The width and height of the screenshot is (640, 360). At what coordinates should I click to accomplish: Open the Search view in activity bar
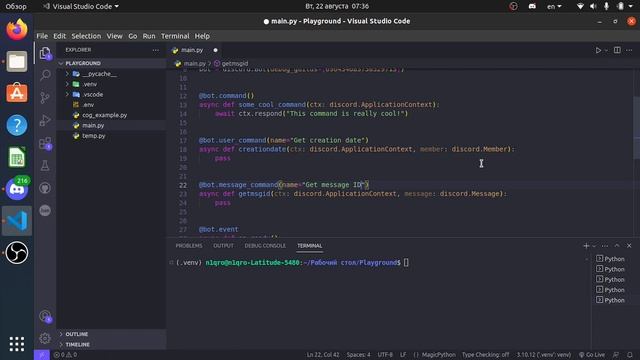point(45,75)
